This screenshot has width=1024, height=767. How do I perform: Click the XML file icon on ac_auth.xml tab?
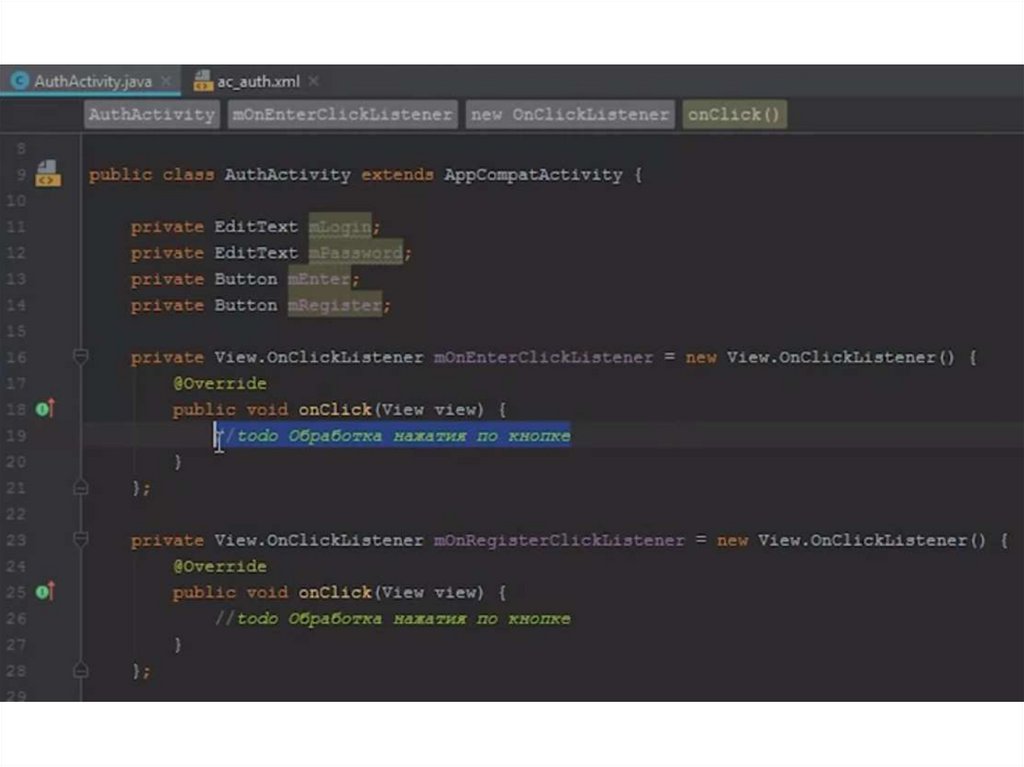pos(203,81)
